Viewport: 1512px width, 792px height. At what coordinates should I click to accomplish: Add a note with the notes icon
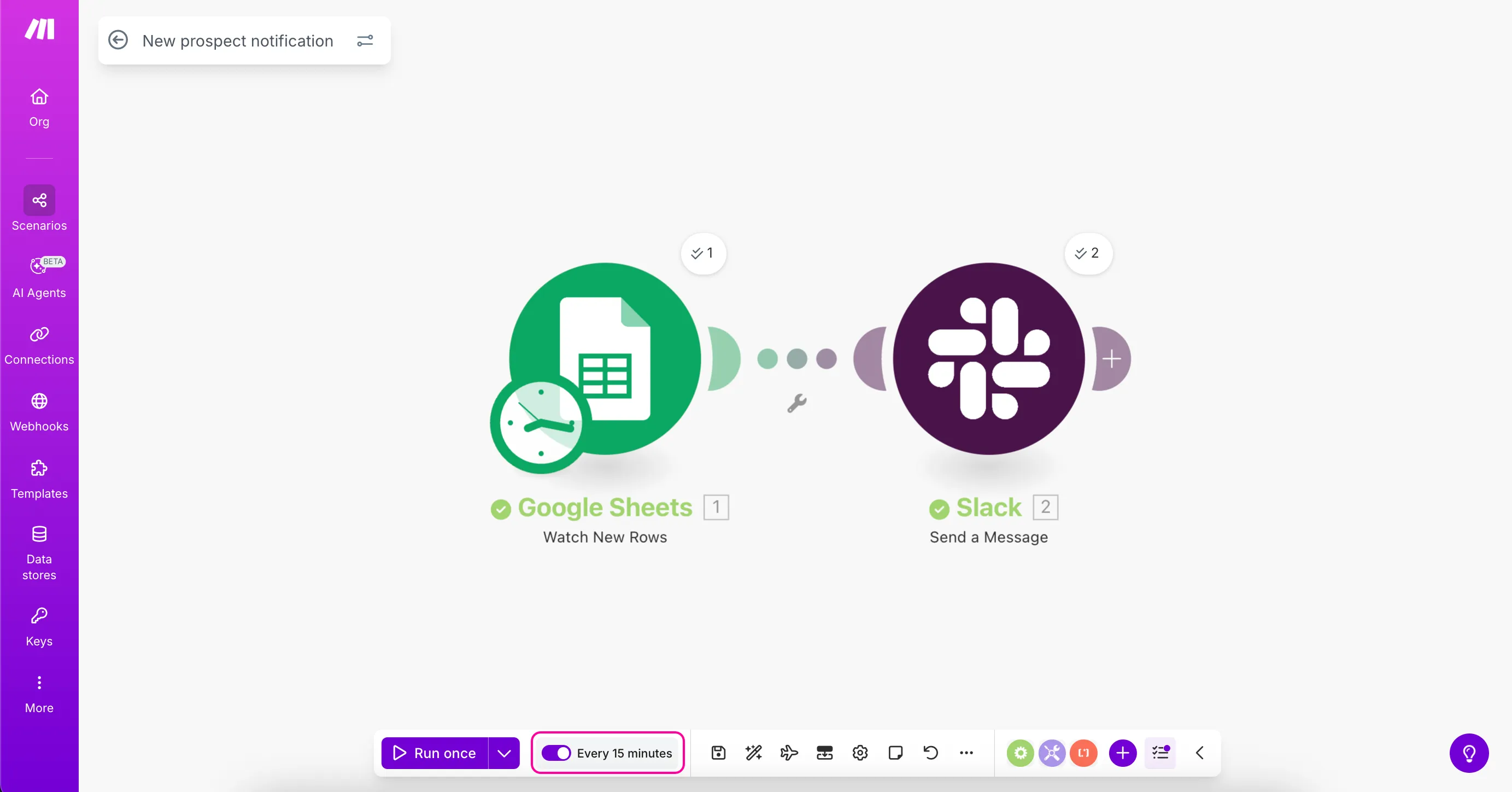[x=896, y=753]
